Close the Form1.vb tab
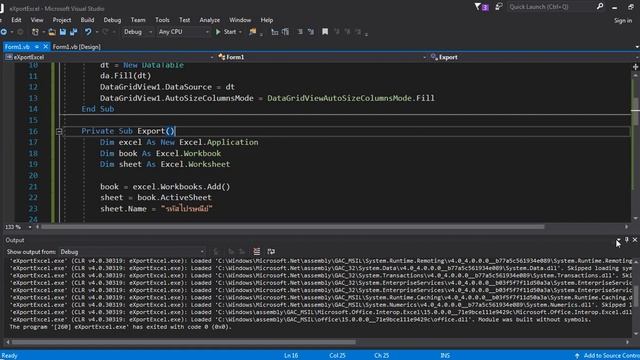Viewport: 640px width, 360px height. coord(45,47)
